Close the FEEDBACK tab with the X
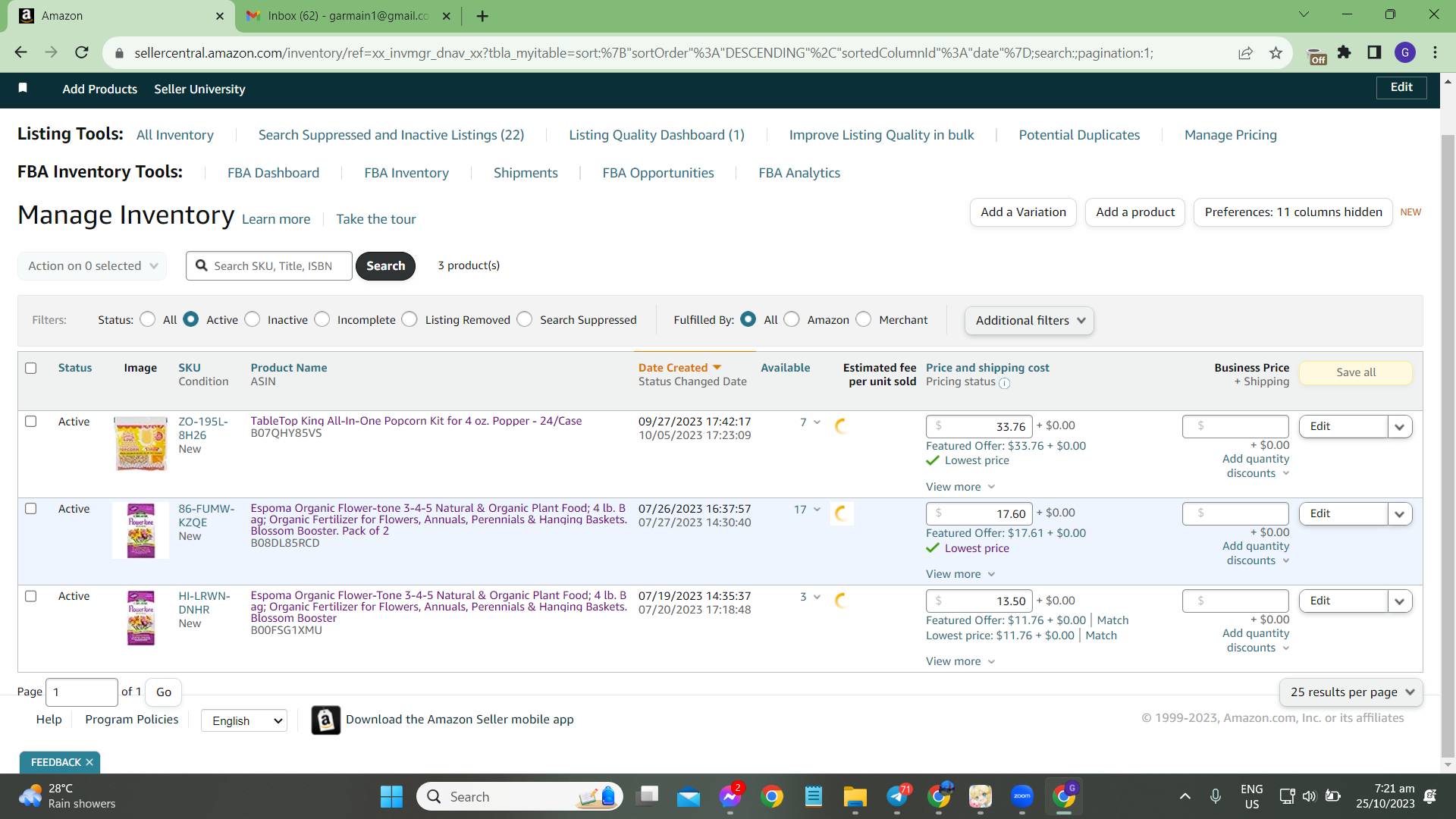The height and width of the screenshot is (819, 1456). pyautogui.click(x=89, y=762)
